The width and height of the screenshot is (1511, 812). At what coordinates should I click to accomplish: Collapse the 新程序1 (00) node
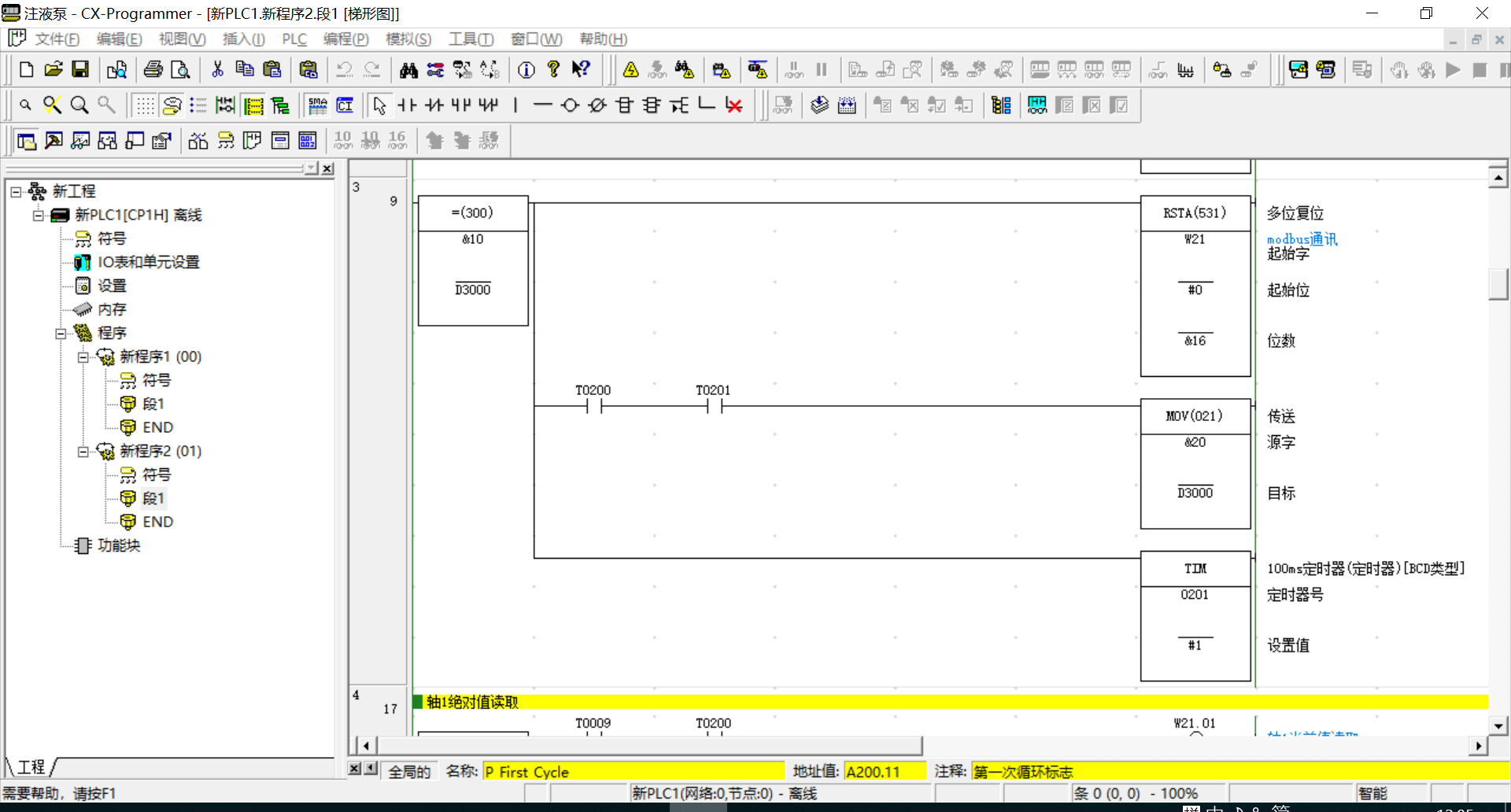click(x=83, y=356)
